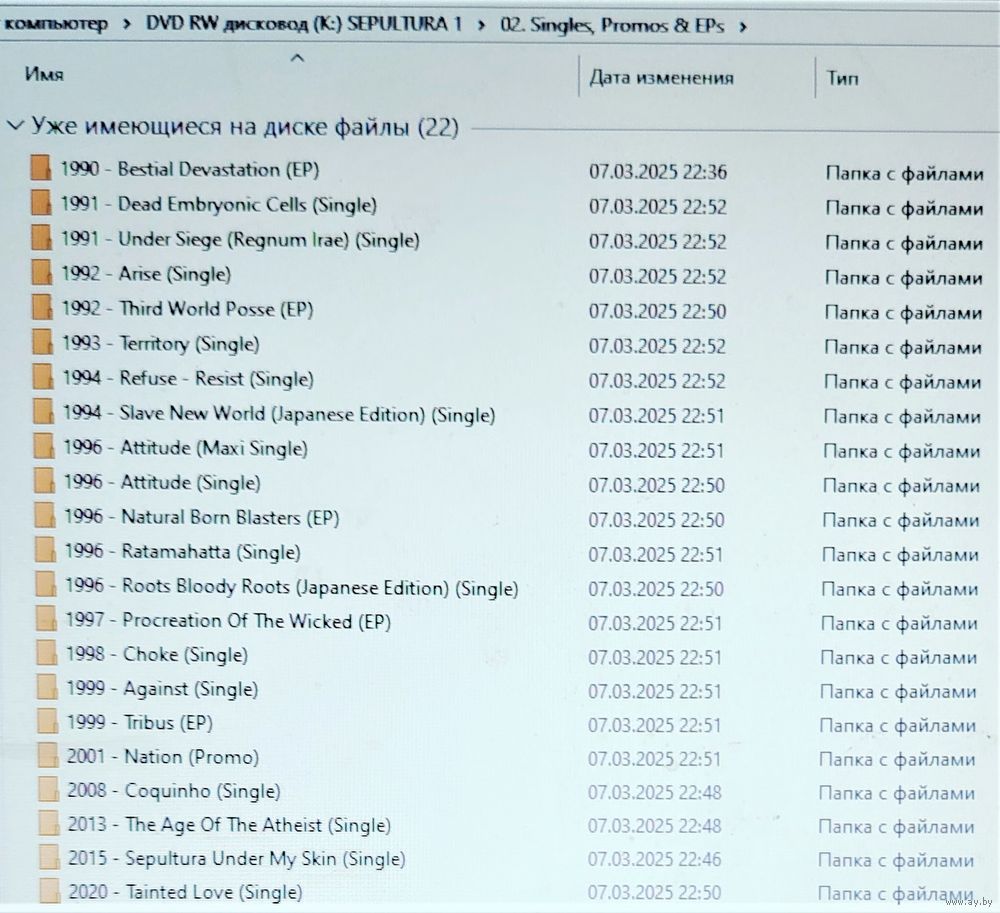Click folder icon of 1996 - Attitude (Maxi Single)
1000x913 pixels.
coord(44,446)
